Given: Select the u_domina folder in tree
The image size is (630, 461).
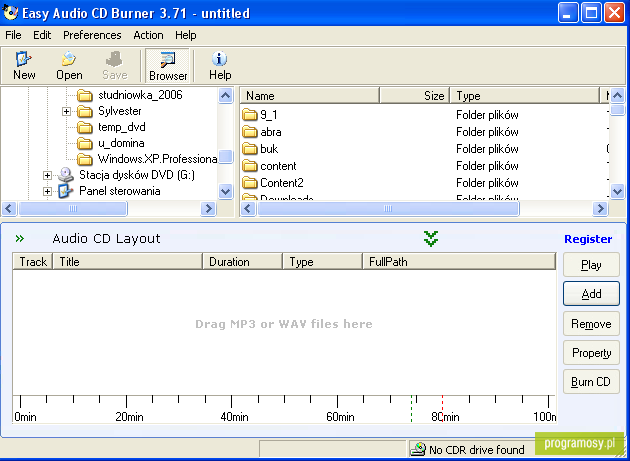Looking at the screenshot, I should click(121, 143).
